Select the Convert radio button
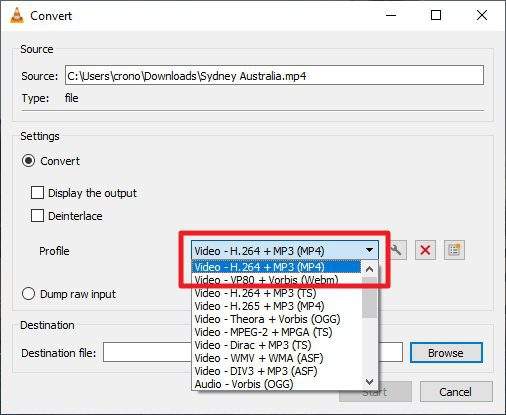Image resolution: width=506 pixels, height=415 pixels. [x=28, y=161]
